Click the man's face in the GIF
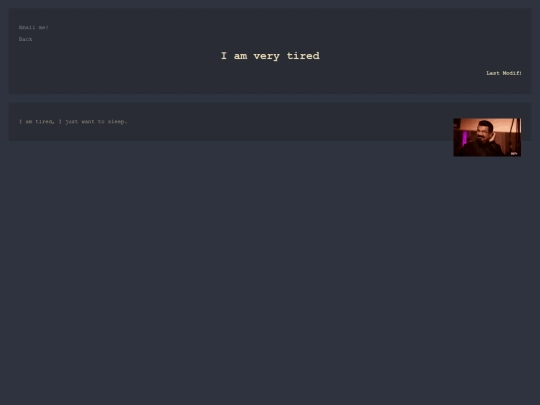Viewport: 540px width, 405px height. click(484, 131)
